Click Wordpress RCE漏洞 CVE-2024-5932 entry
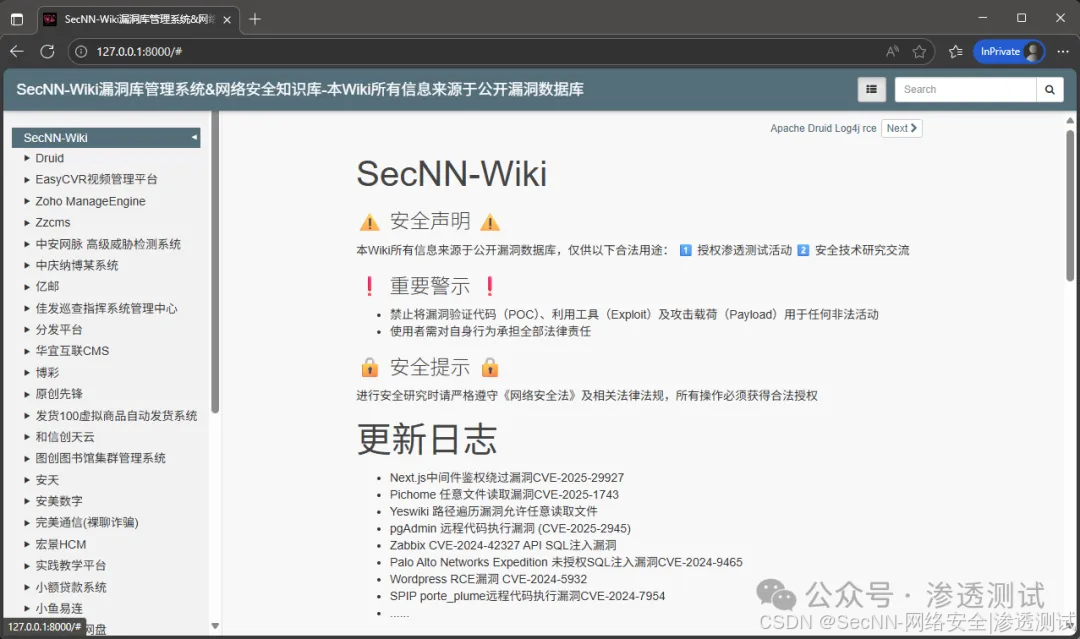Image resolution: width=1080 pixels, height=639 pixels. 488,579
